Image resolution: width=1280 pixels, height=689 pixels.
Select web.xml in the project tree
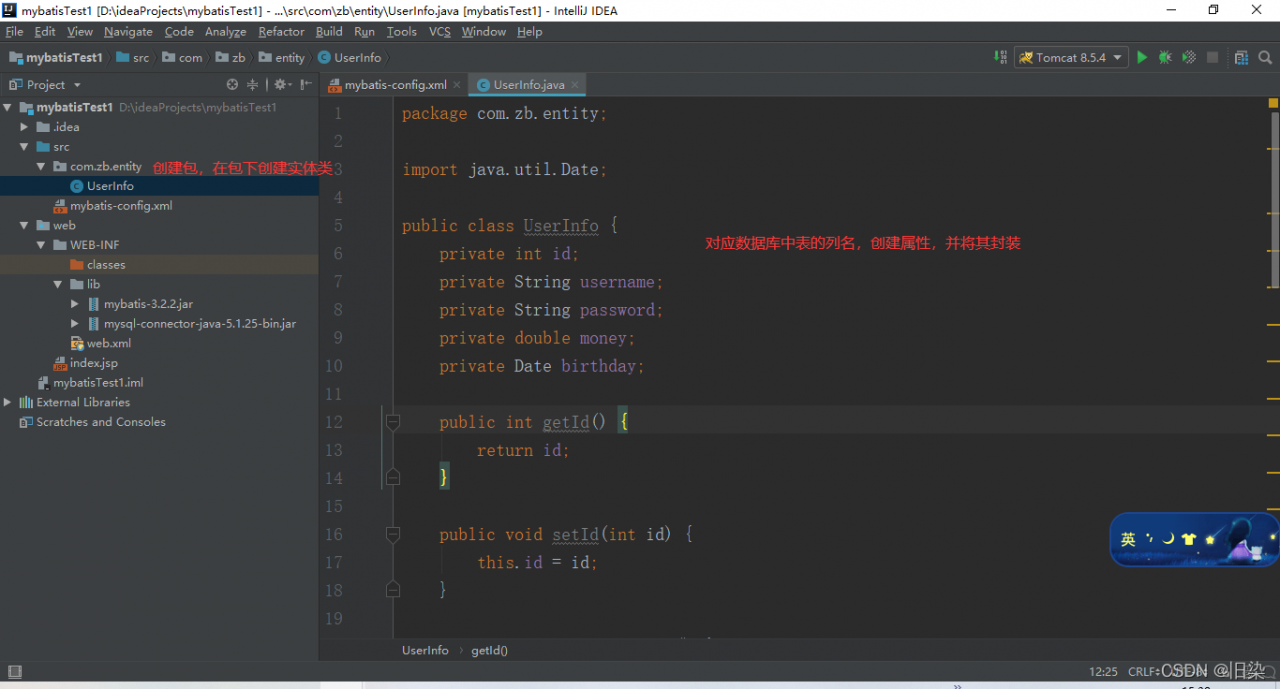108,343
